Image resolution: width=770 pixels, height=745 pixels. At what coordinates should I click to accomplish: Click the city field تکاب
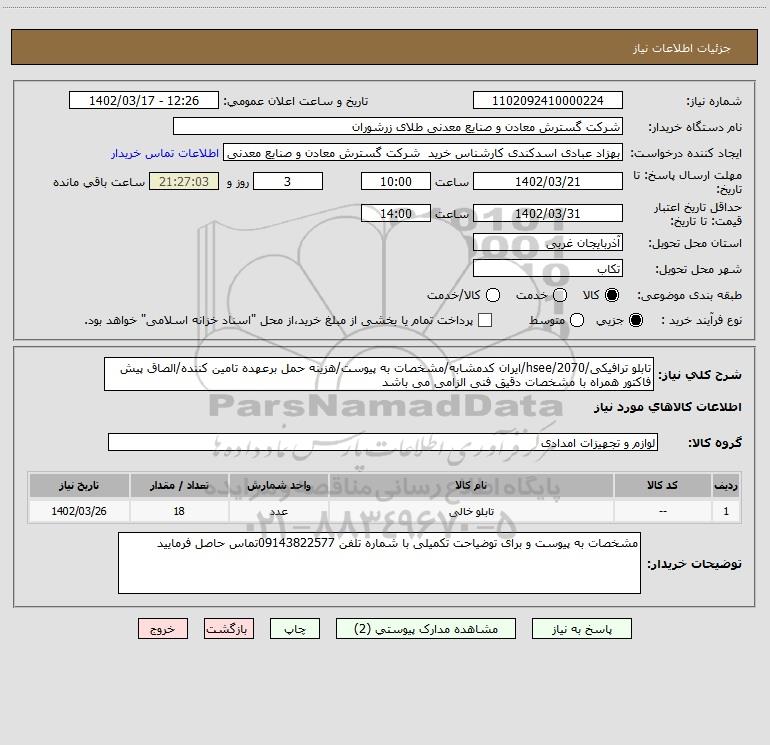click(x=548, y=269)
